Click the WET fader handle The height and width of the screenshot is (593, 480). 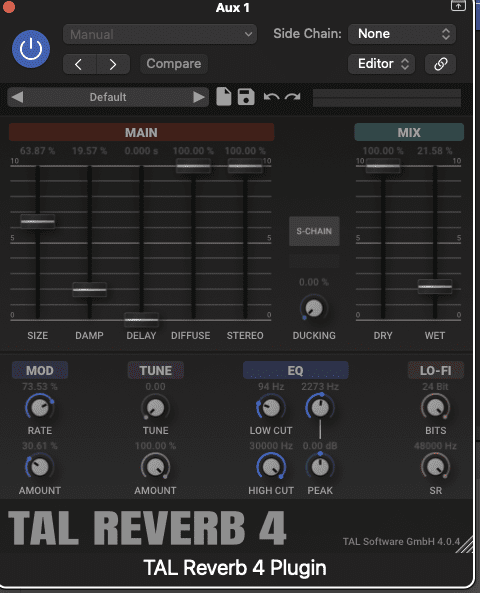tap(435, 286)
